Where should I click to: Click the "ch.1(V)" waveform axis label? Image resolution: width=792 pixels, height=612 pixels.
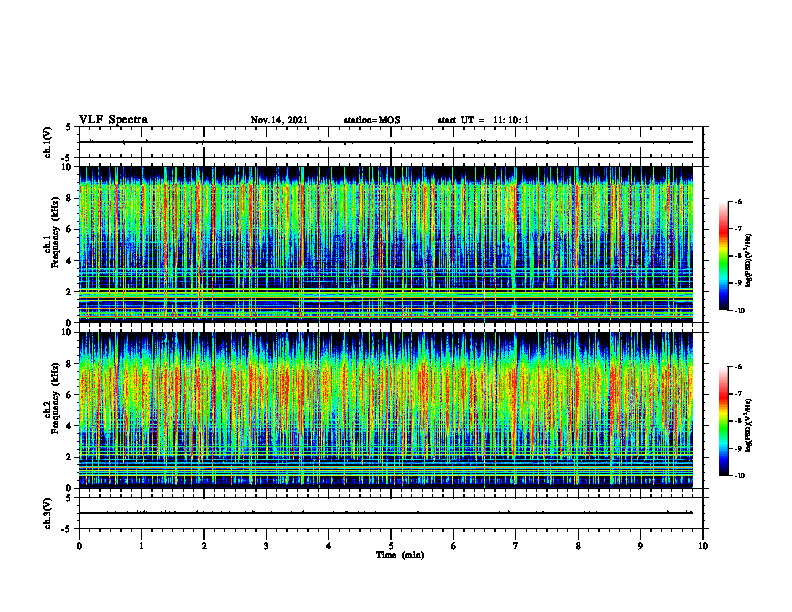pyautogui.click(x=47, y=142)
